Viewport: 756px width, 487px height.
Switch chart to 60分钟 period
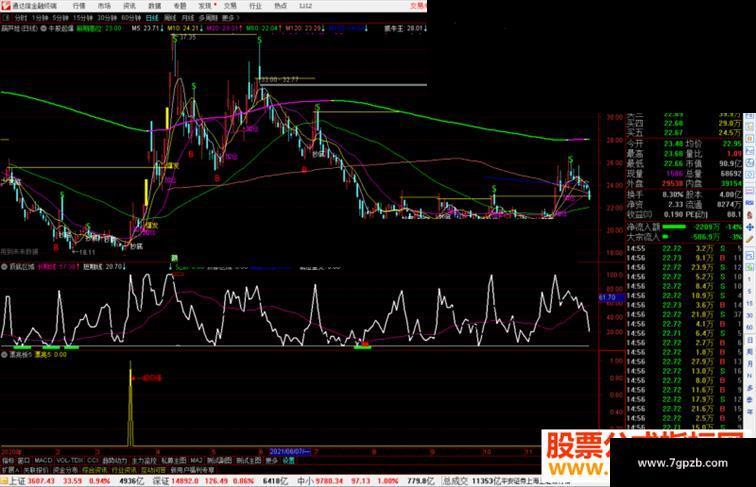131,18
